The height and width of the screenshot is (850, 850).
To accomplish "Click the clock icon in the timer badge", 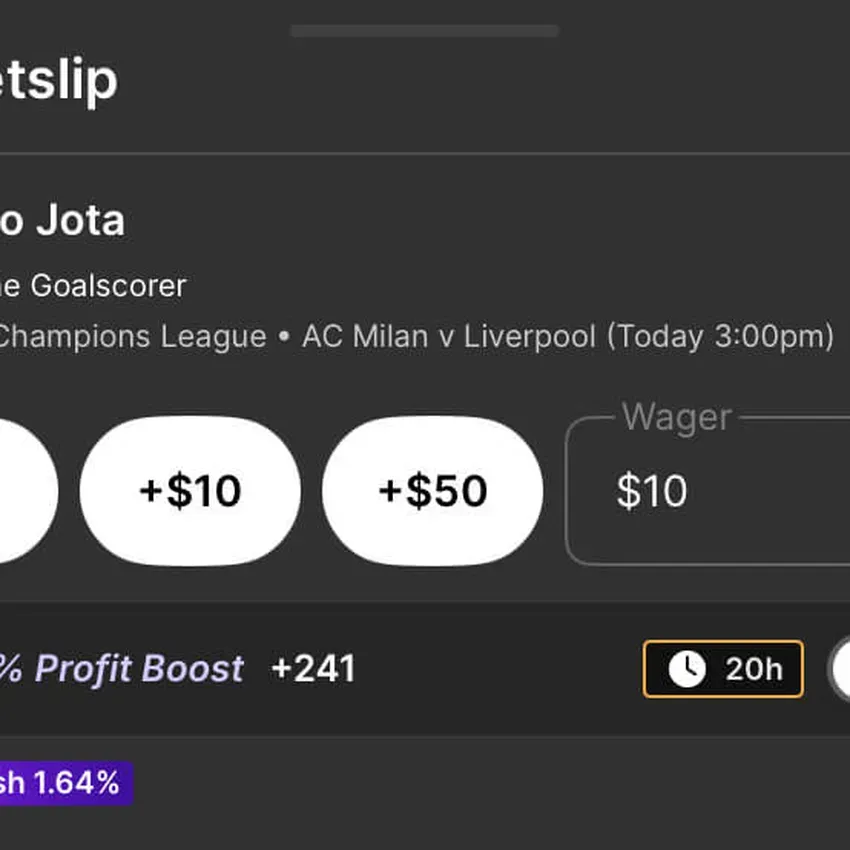I will 687,669.
